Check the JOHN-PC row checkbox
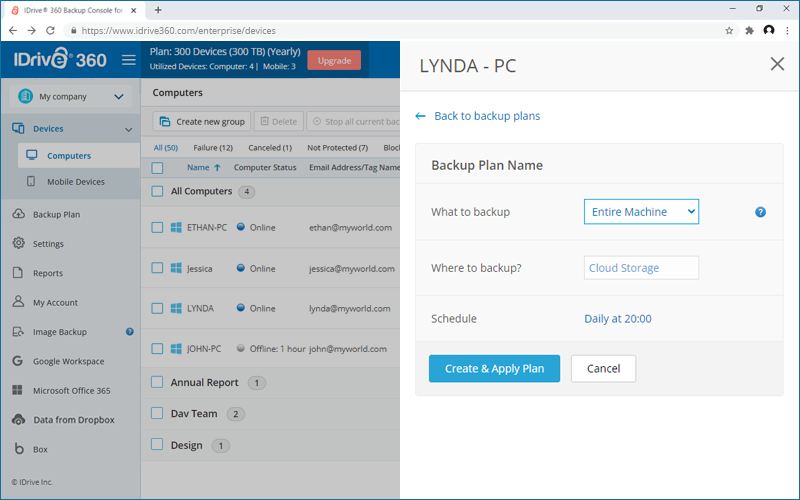 (157, 348)
